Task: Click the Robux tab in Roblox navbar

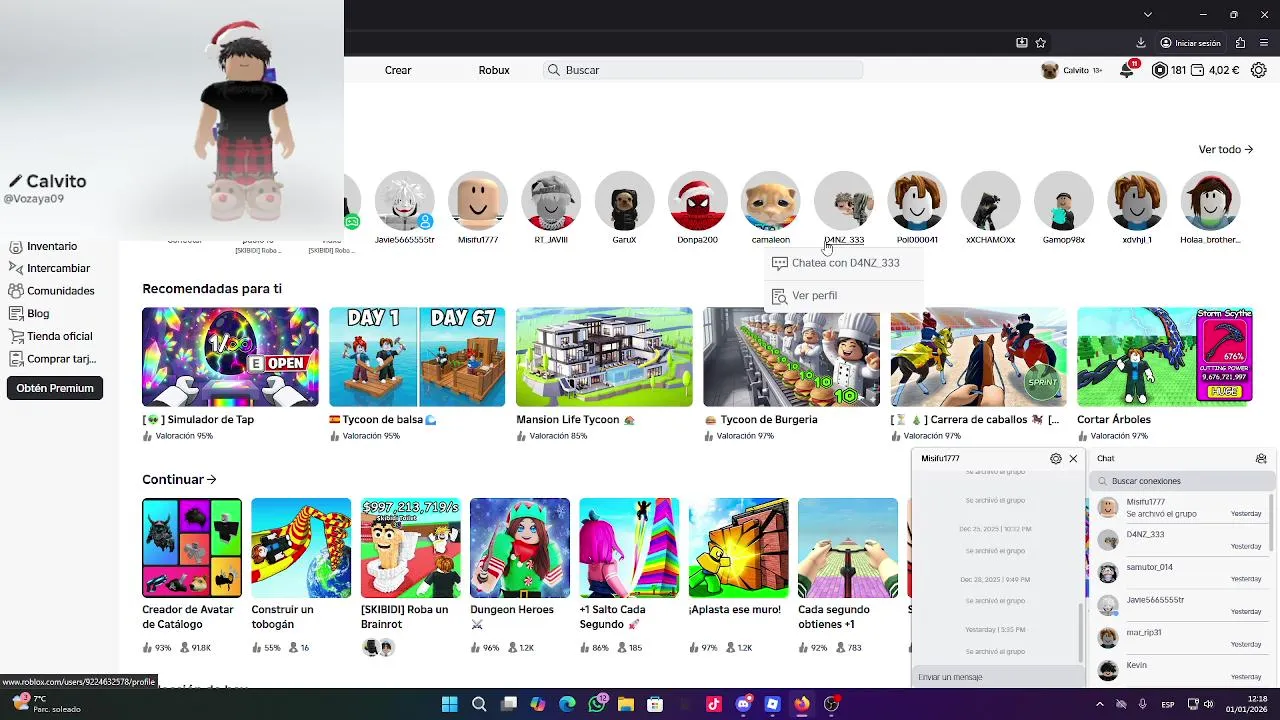Action: point(494,70)
